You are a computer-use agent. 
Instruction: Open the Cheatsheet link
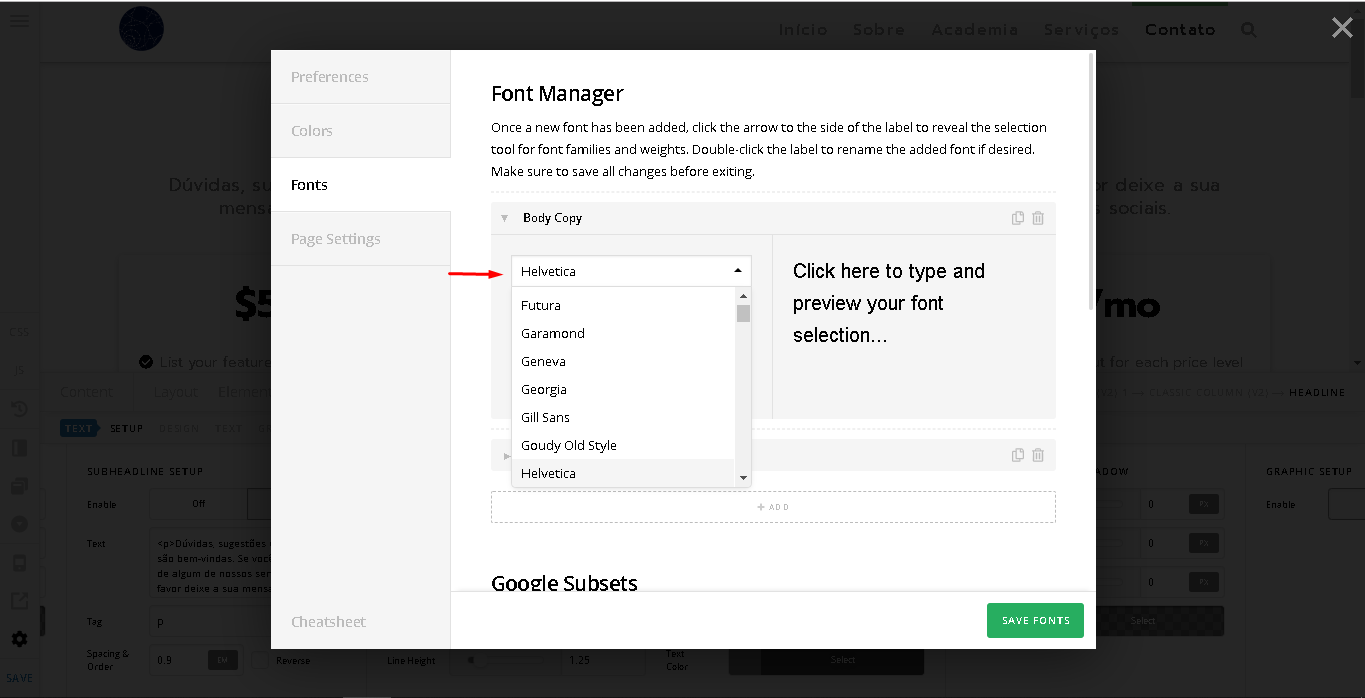pos(328,622)
